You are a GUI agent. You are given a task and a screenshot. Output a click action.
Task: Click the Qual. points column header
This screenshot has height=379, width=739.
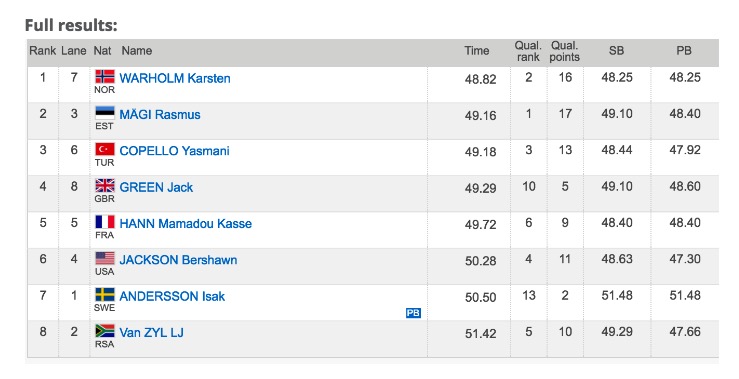565,51
